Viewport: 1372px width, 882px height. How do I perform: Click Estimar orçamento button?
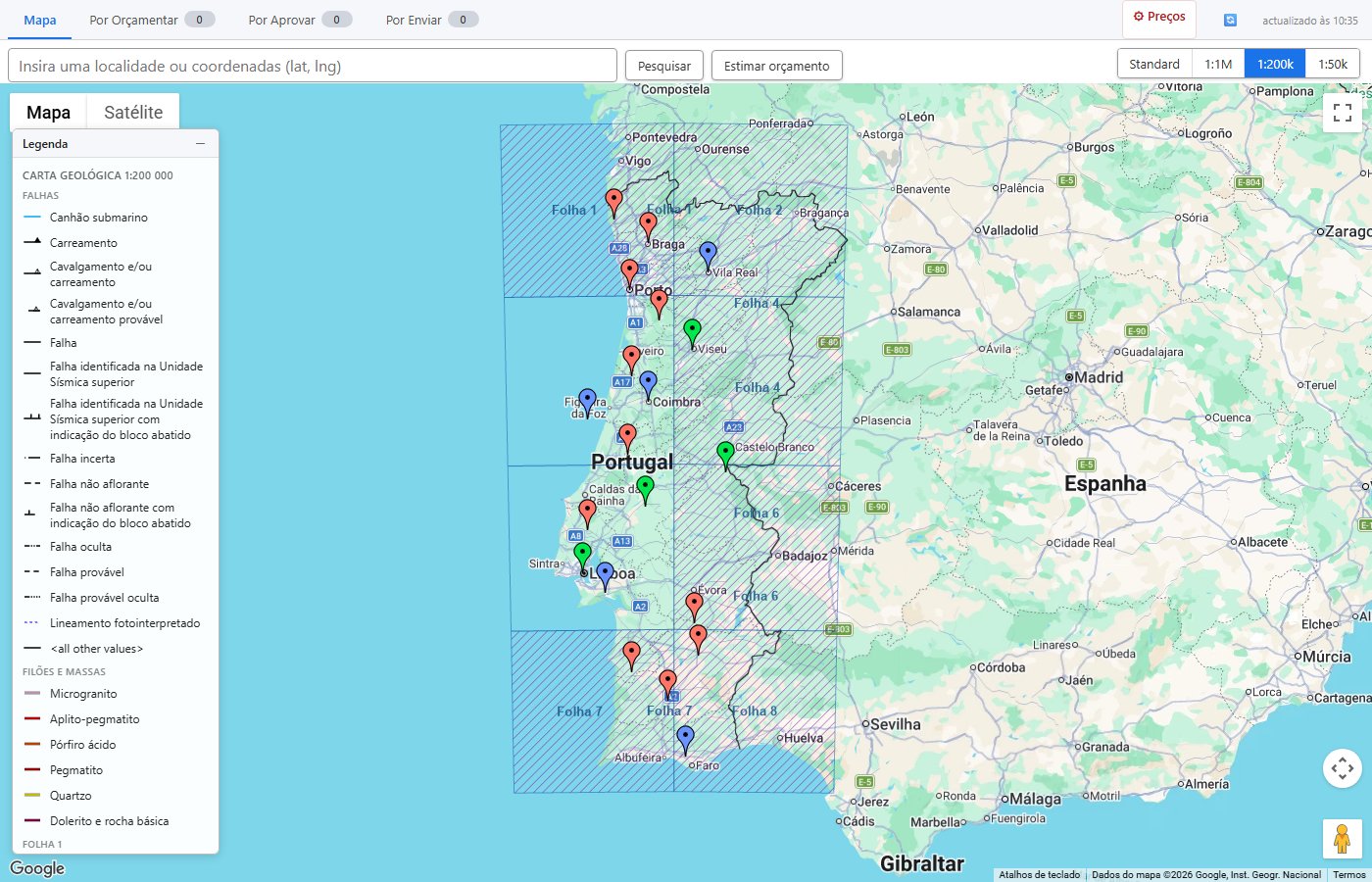[777, 66]
